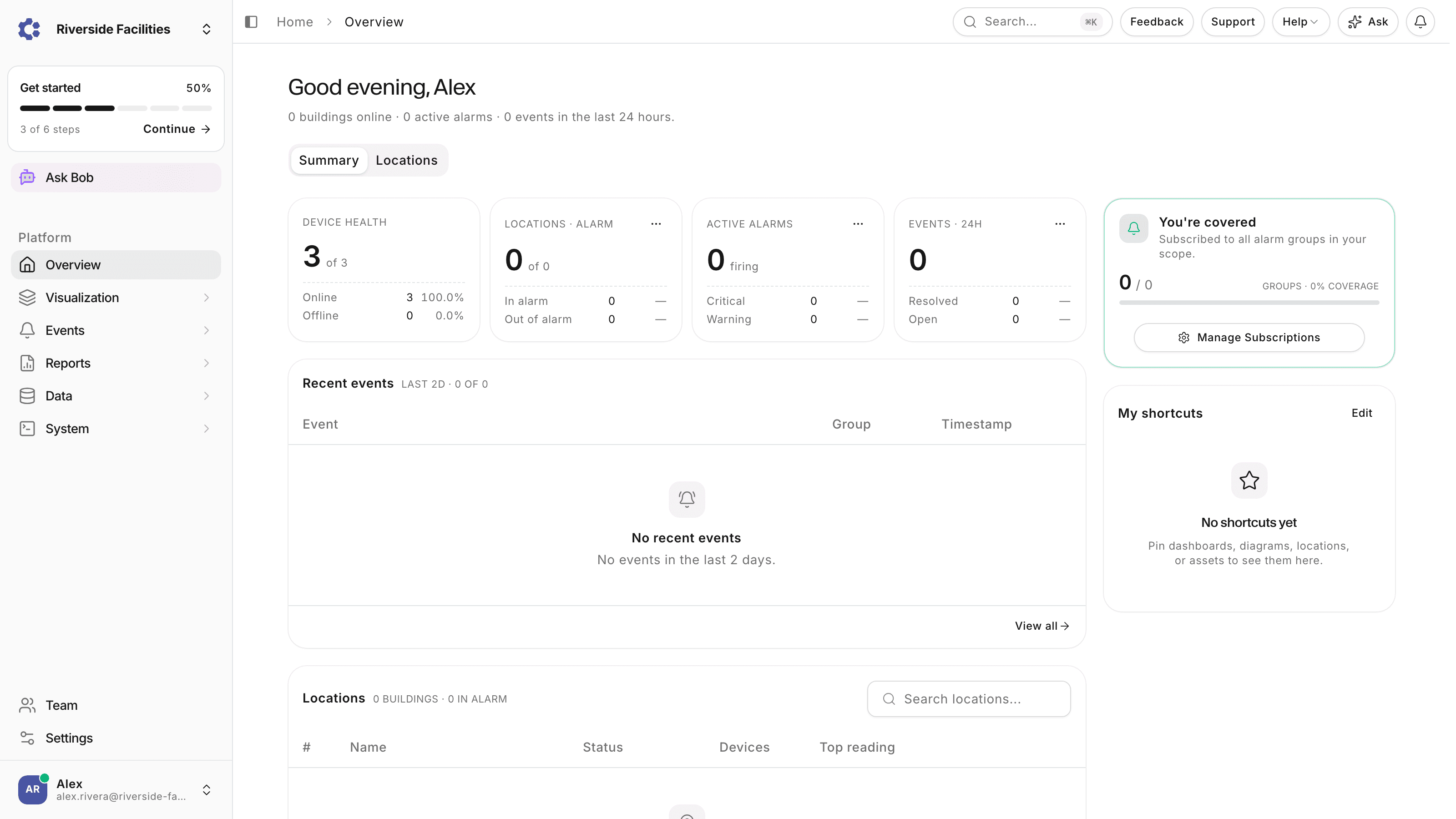Click the You're covered bell icon
Screen dimensions: 1456x819
1133,228
